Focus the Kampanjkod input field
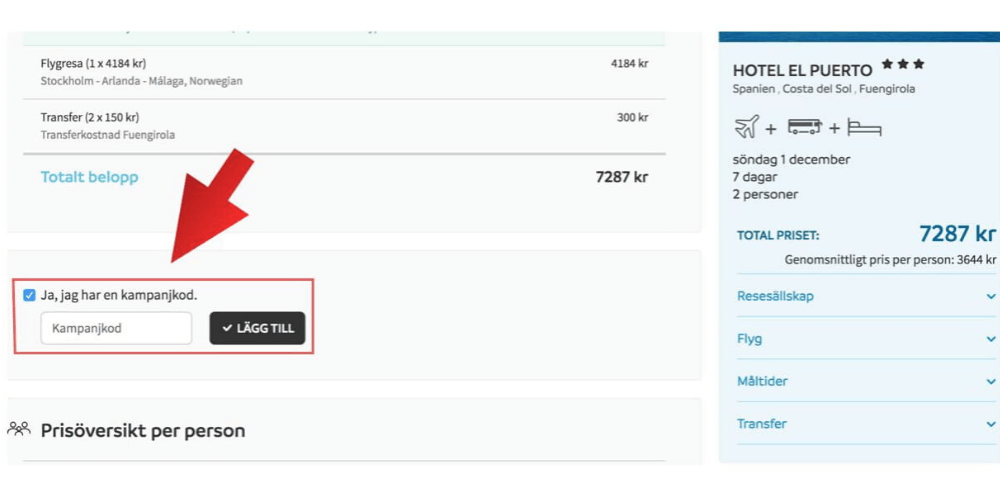This screenshot has height=500, width=1000. (115, 328)
